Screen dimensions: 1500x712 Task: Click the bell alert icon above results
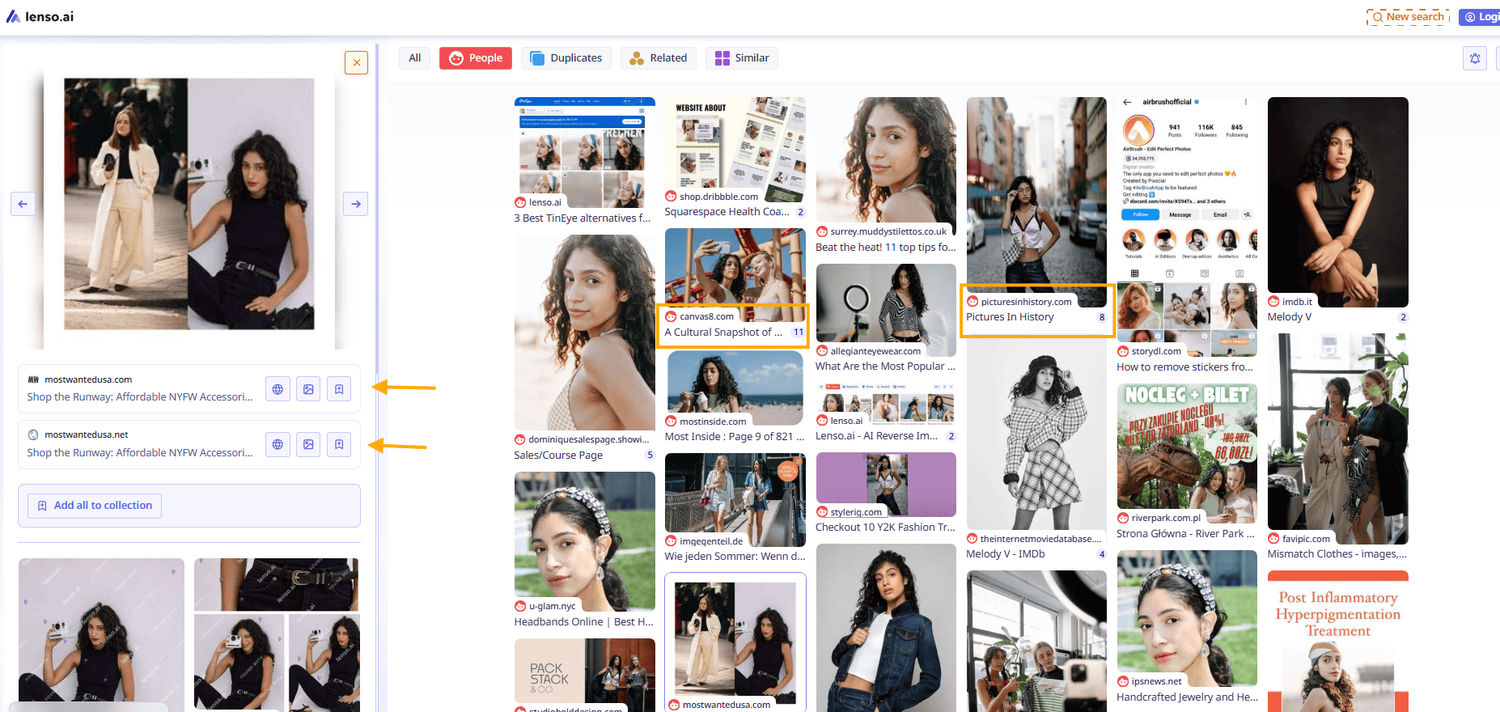coord(1474,58)
